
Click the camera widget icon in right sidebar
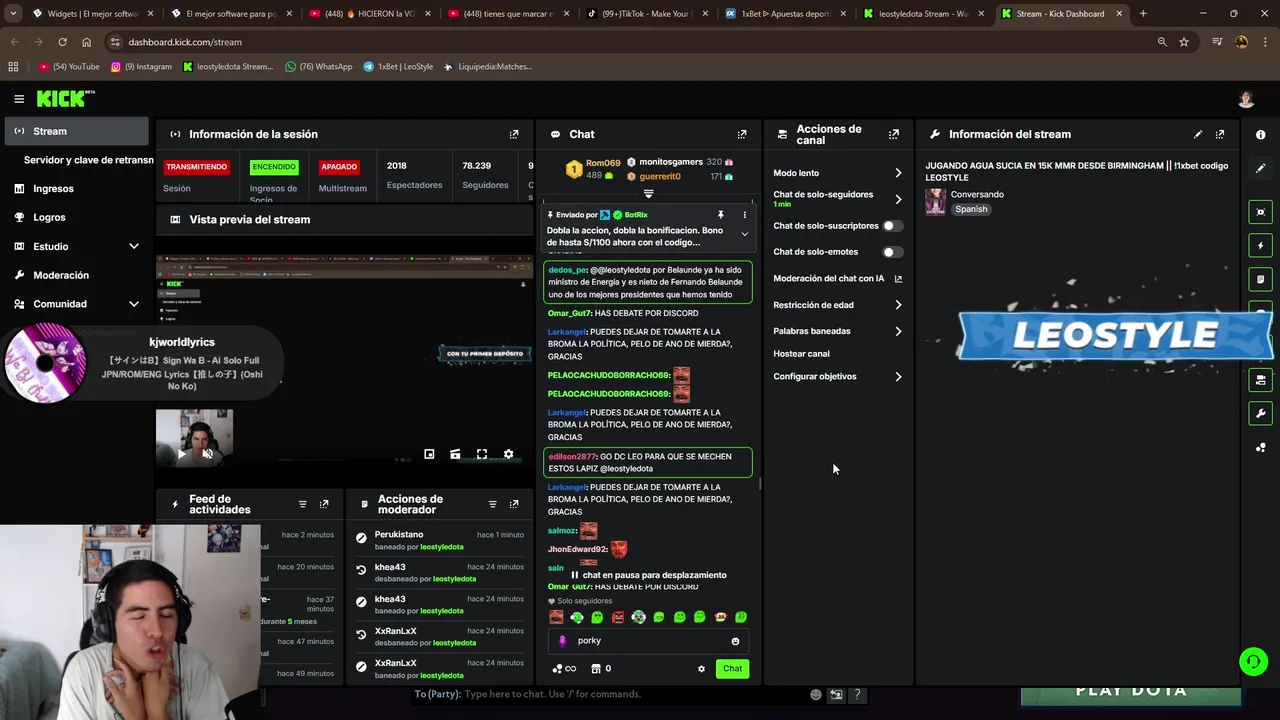pos(1260,380)
